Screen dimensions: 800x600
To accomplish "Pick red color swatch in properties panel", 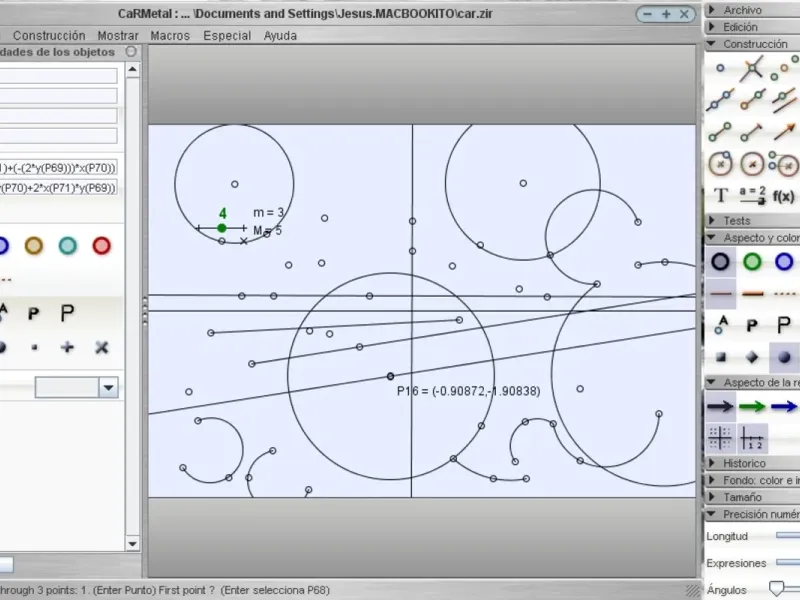I will tap(102, 246).
